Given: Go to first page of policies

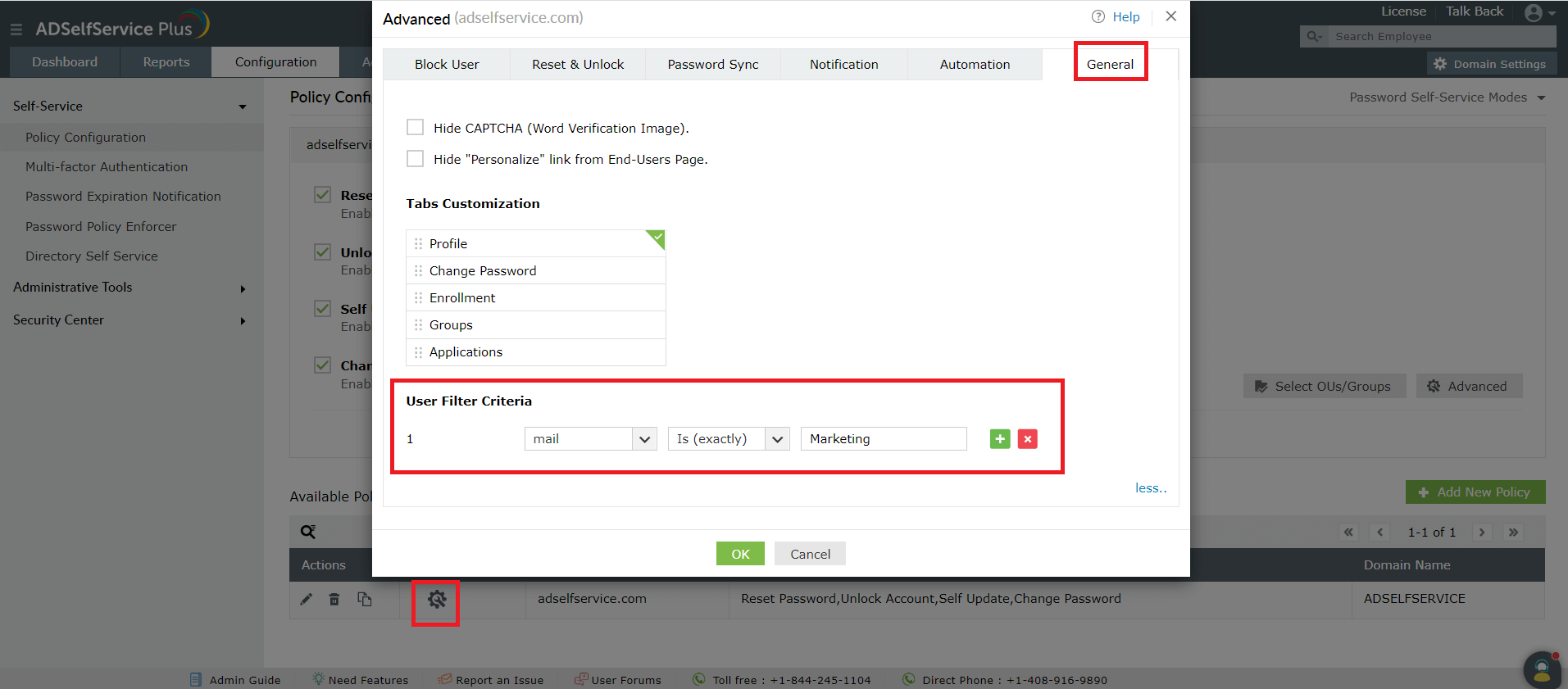Looking at the screenshot, I should (x=1348, y=533).
